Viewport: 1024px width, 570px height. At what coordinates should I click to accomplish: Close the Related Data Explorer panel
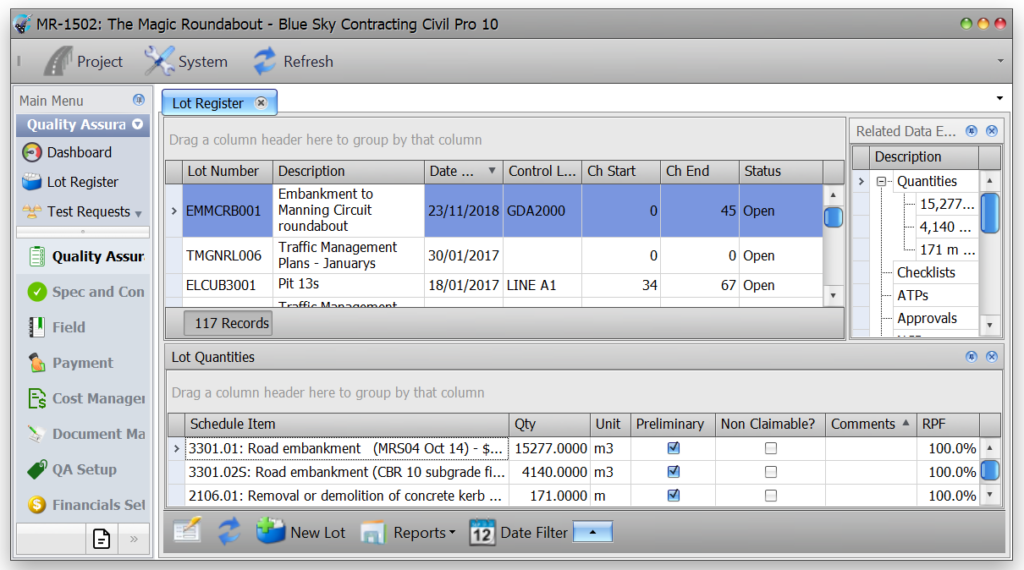[992, 131]
